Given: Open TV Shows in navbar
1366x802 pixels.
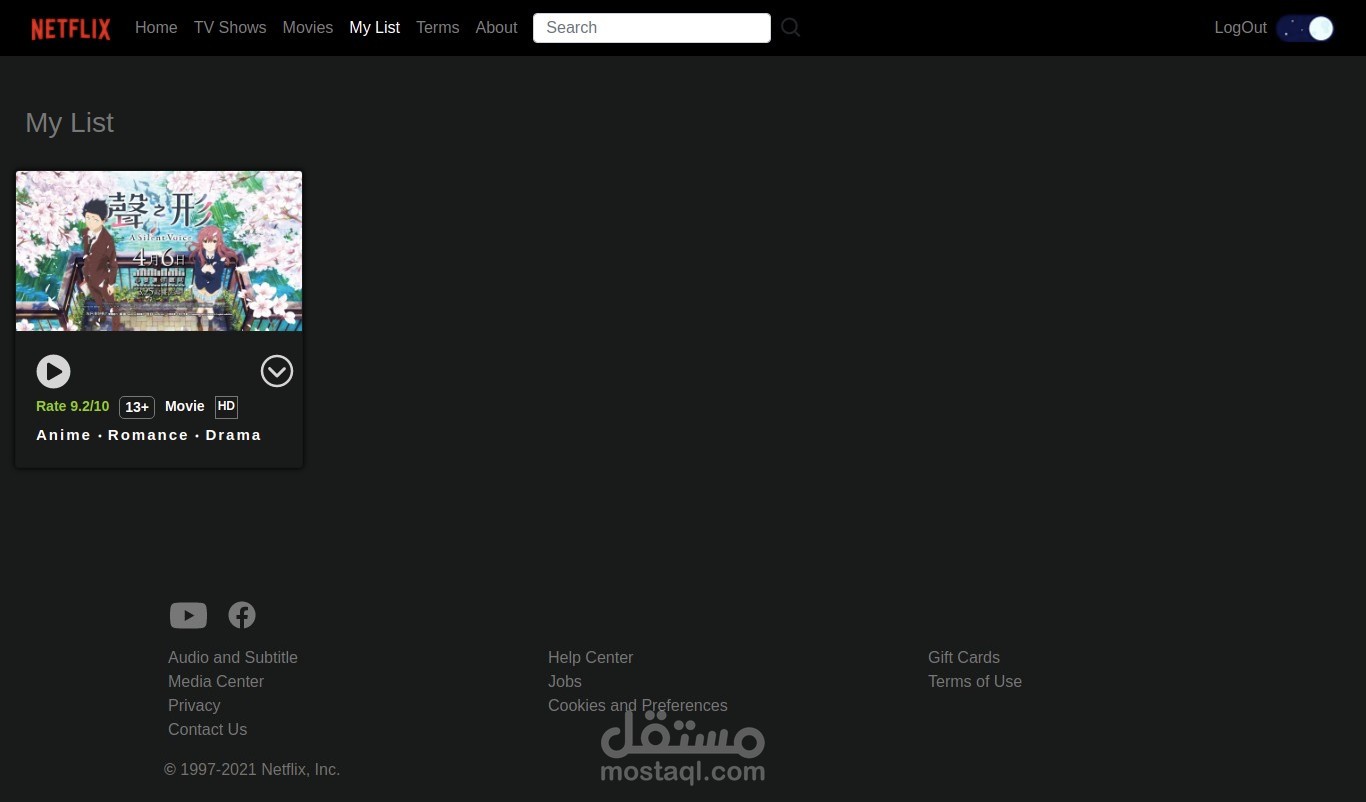Looking at the screenshot, I should [x=230, y=28].
